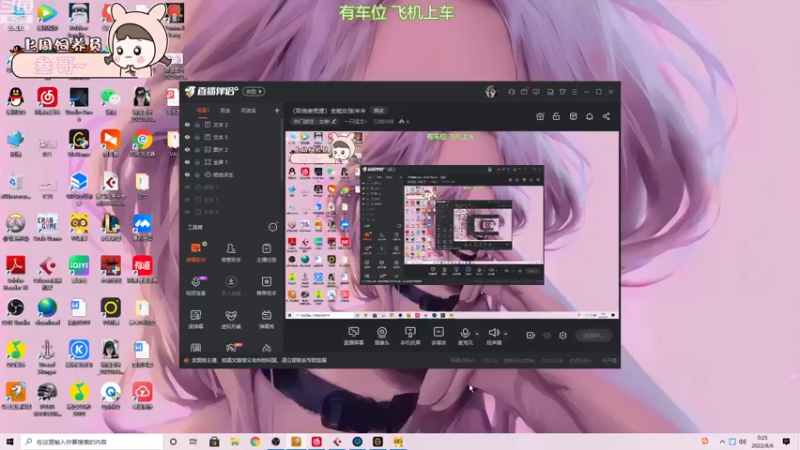This screenshot has width=800, height=450.
Task: Click the toolbox more-options circle icon
Action: (x=273, y=227)
